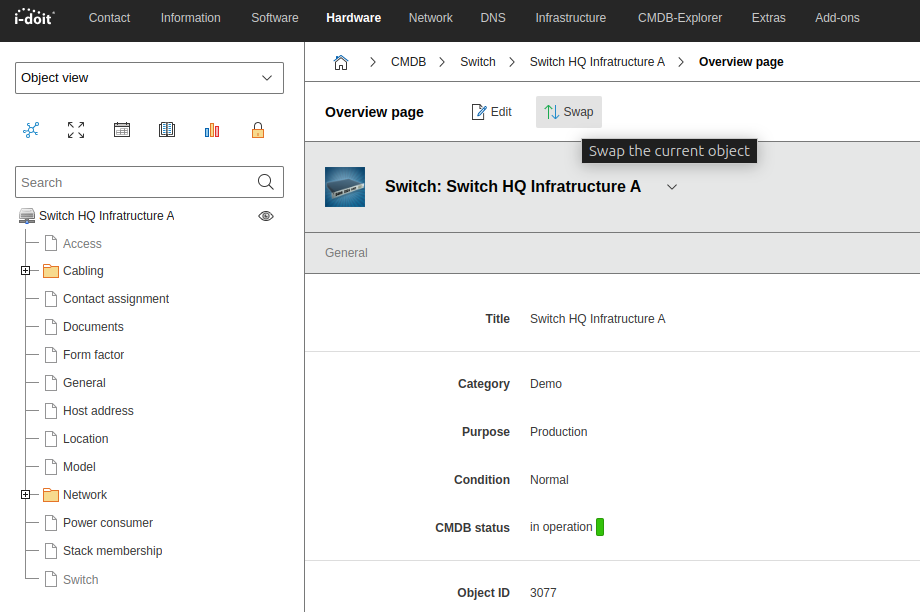This screenshot has height=612, width=920.
Task: Click the green CMDB status color indicator
Action: [600, 527]
